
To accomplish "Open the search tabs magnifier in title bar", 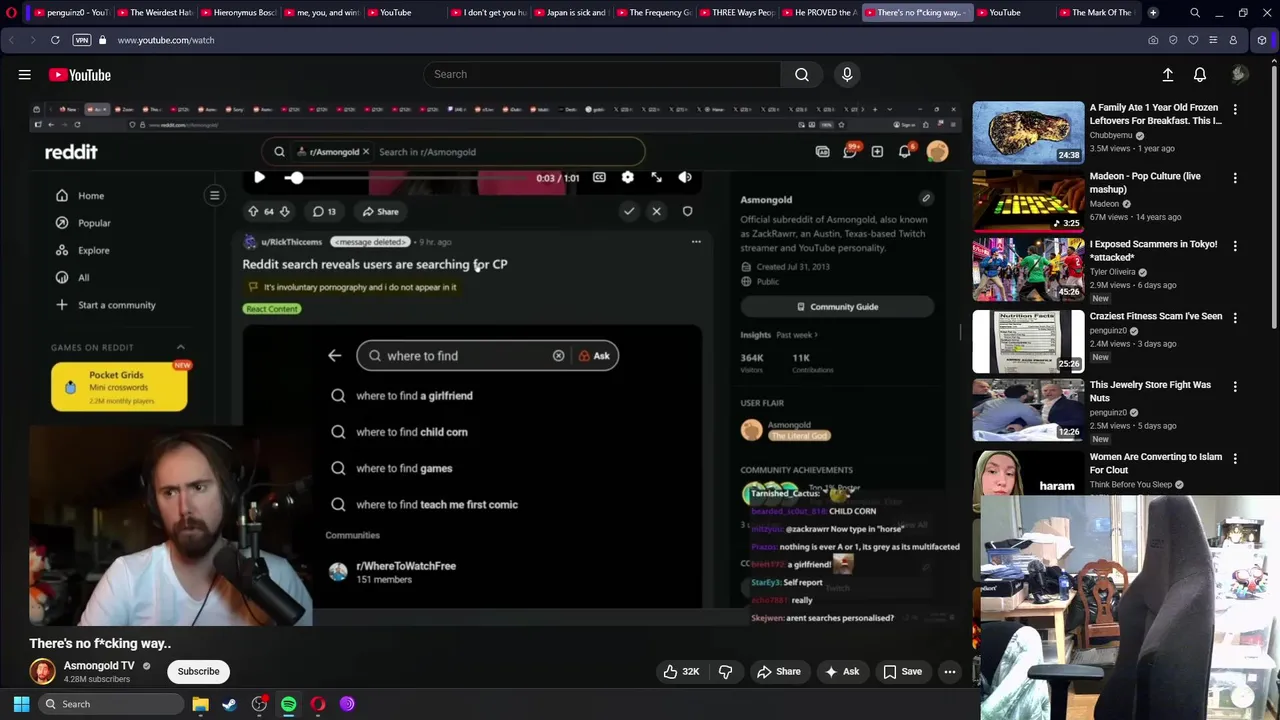I will click(1195, 13).
